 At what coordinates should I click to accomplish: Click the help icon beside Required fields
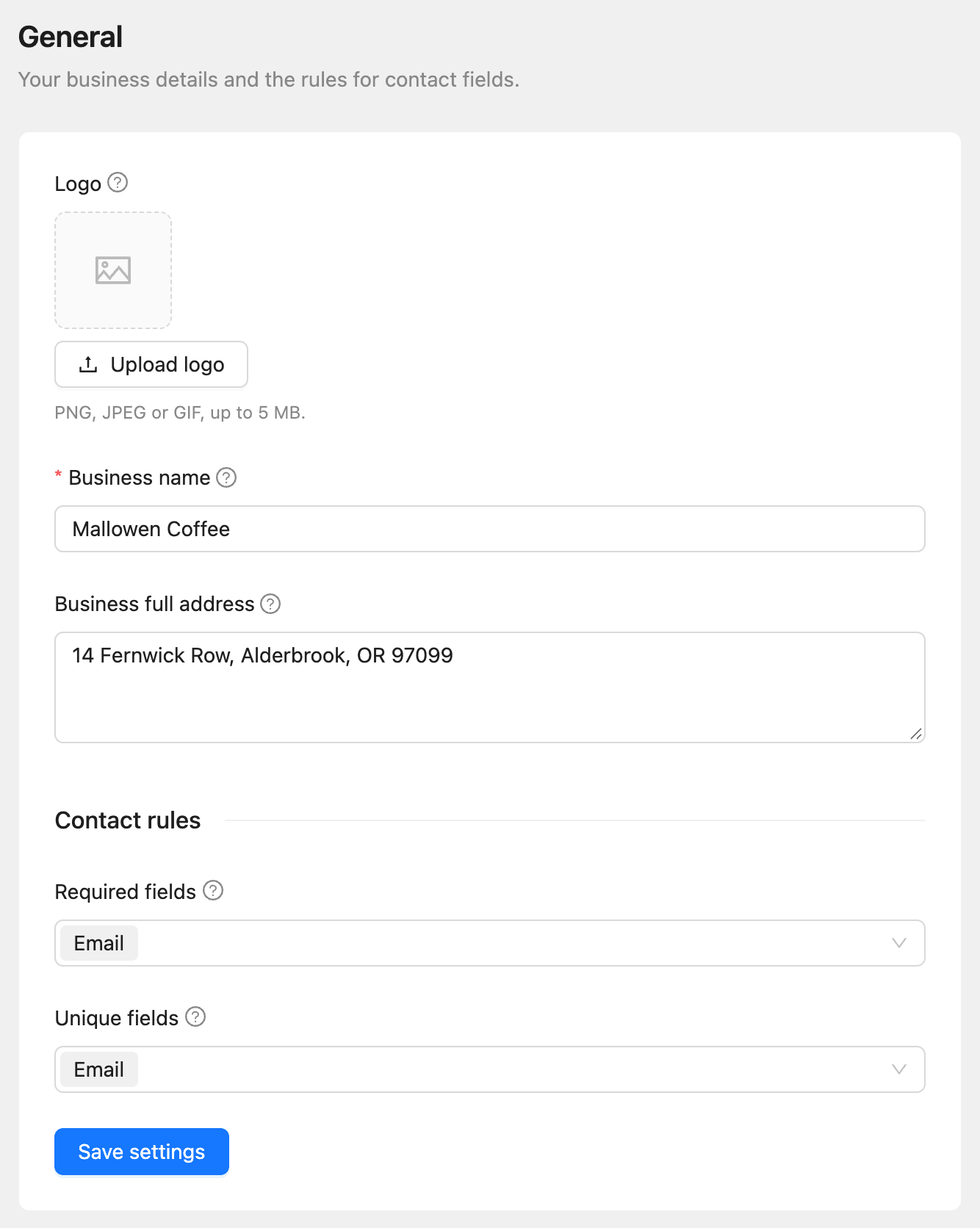[213, 890]
